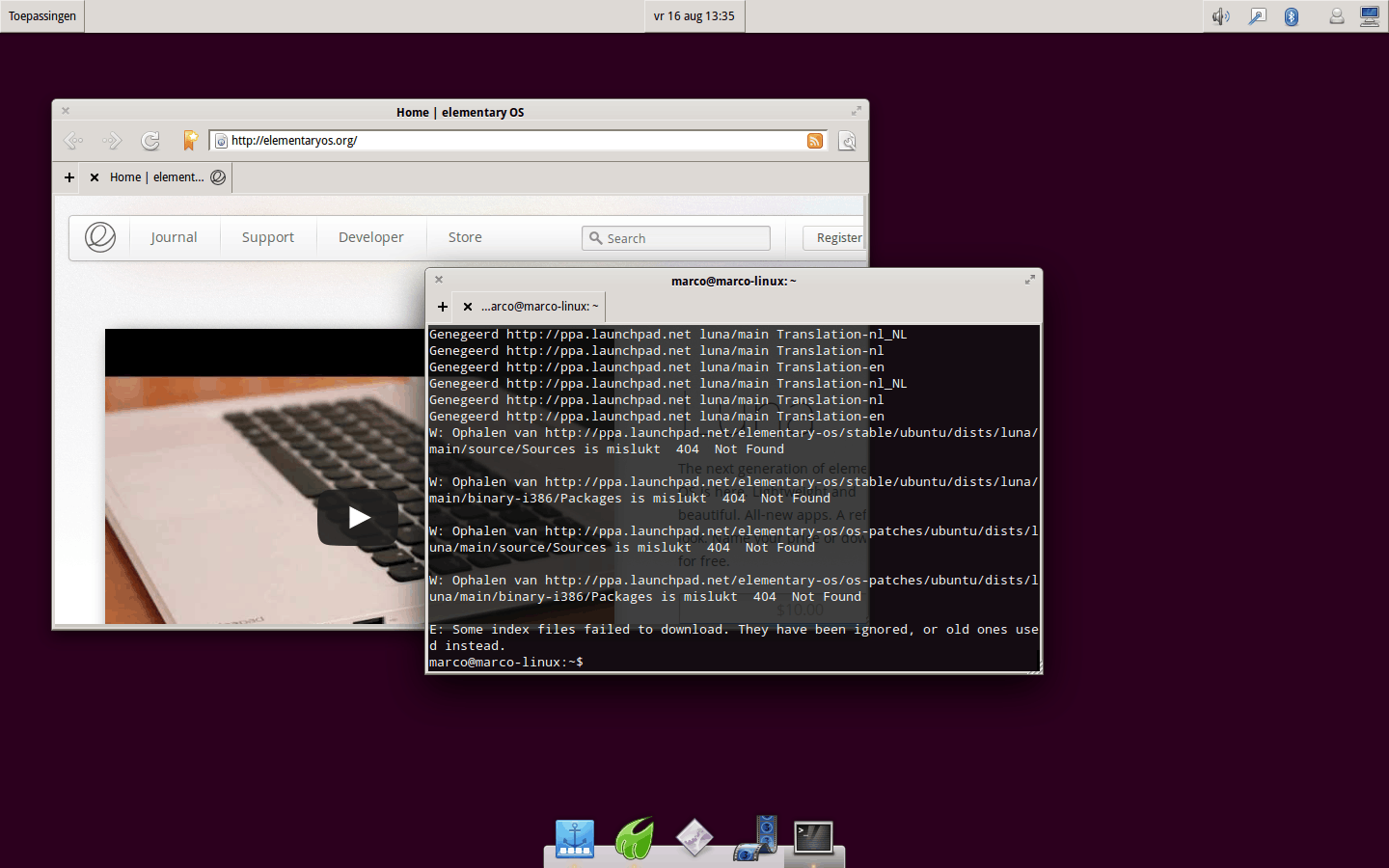Viewport: 1389px width, 868px height.
Task: Close the terminal window
Action: 439,280
